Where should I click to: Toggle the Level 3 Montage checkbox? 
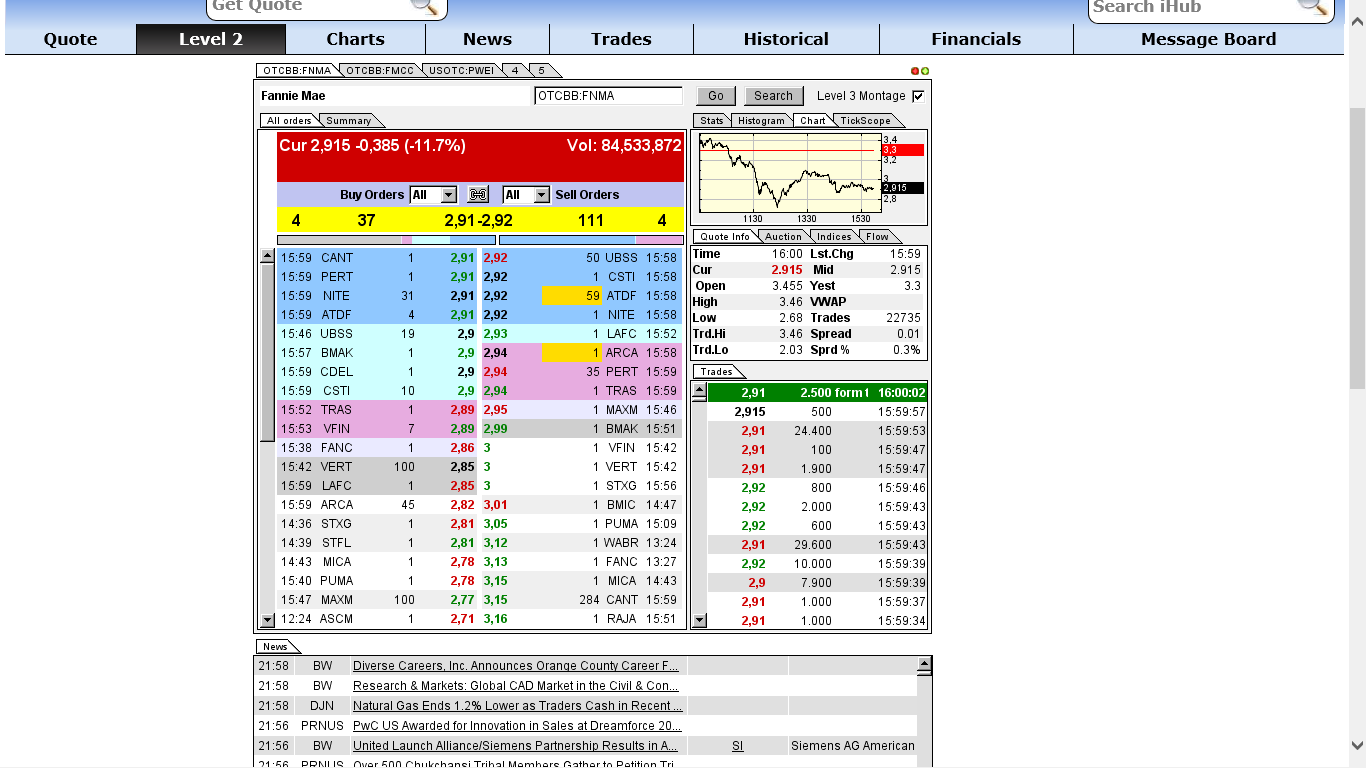pyautogui.click(x=918, y=96)
